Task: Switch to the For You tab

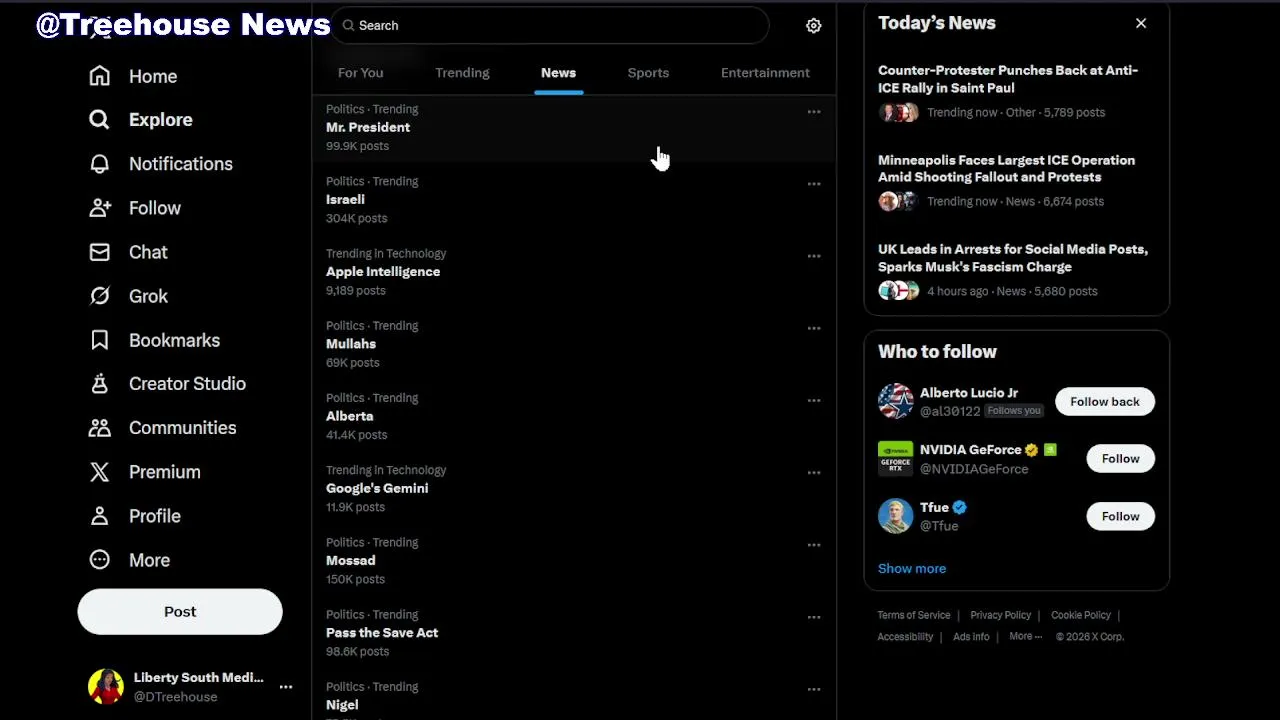Action: [360, 73]
